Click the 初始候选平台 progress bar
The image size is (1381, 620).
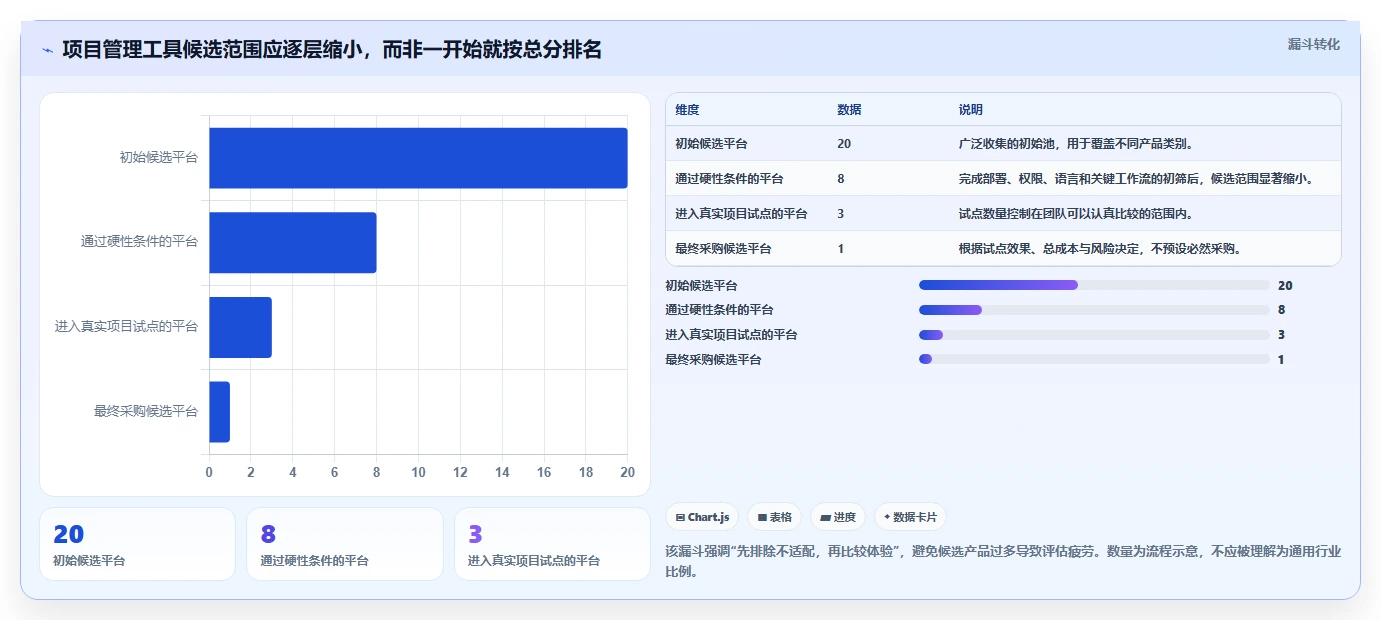(1094, 285)
